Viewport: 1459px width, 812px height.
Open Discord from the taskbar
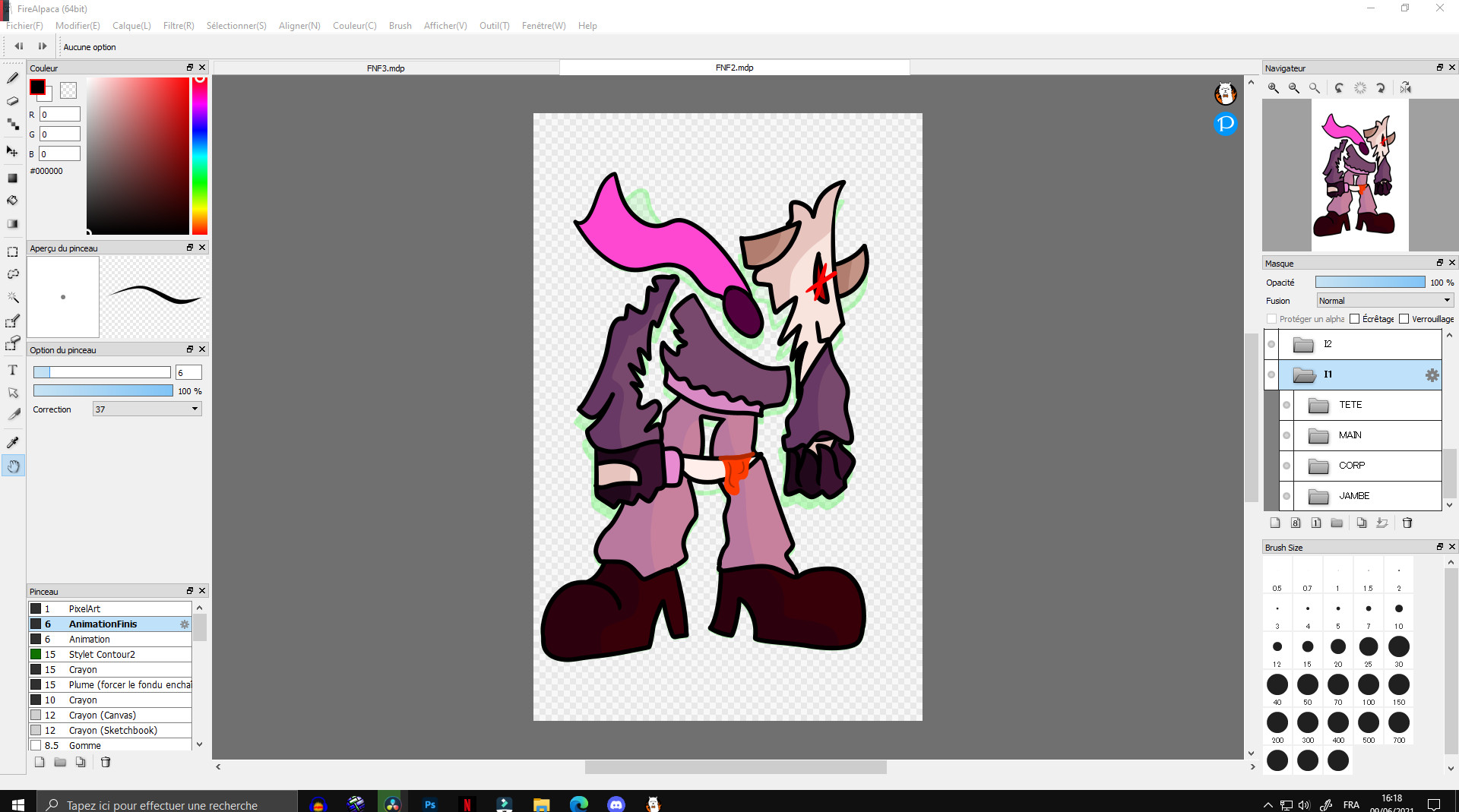click(x=616, y=804)
